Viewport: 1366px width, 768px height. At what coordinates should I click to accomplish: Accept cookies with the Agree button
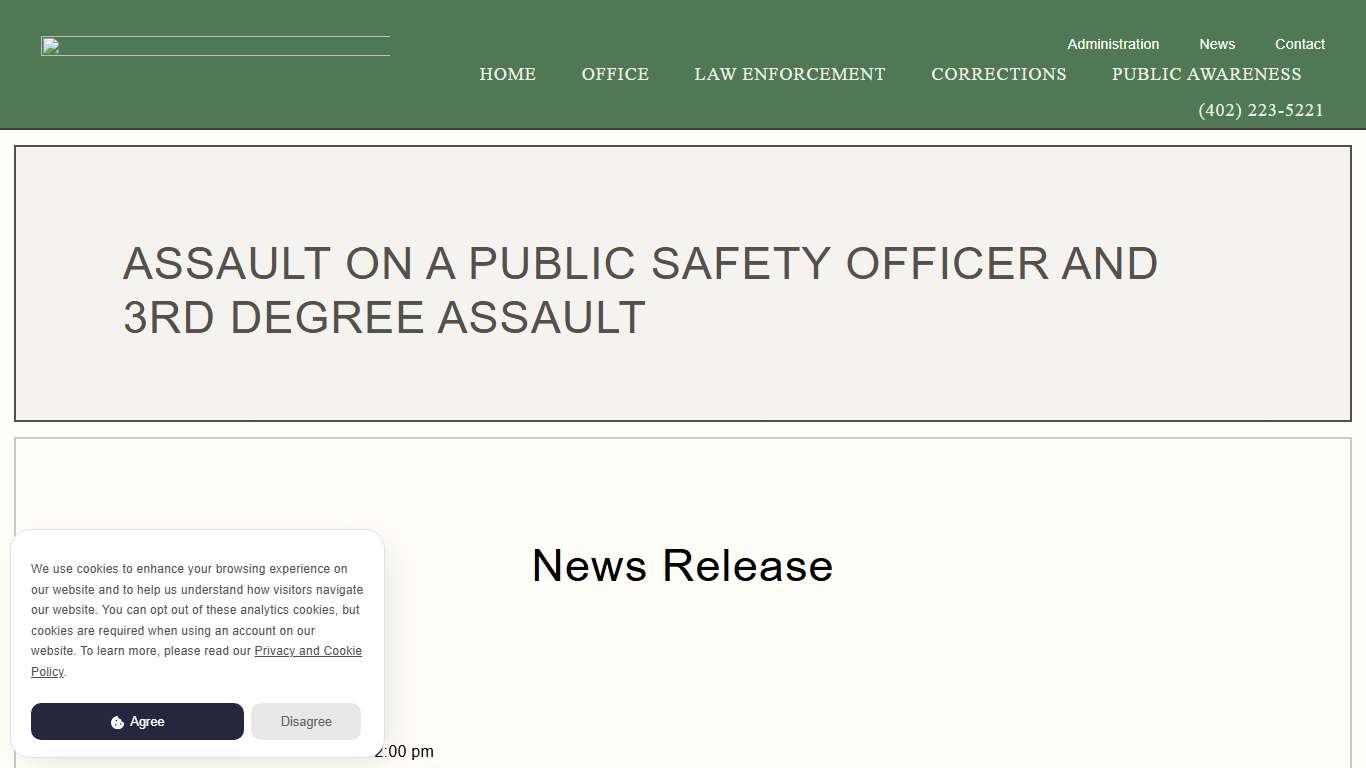[x=137, y=721]
